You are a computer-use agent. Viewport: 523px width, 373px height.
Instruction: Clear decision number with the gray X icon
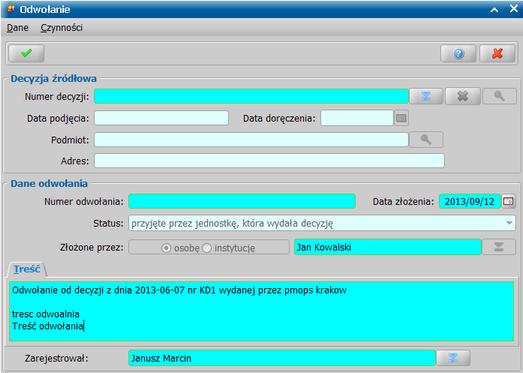point(463,96)
